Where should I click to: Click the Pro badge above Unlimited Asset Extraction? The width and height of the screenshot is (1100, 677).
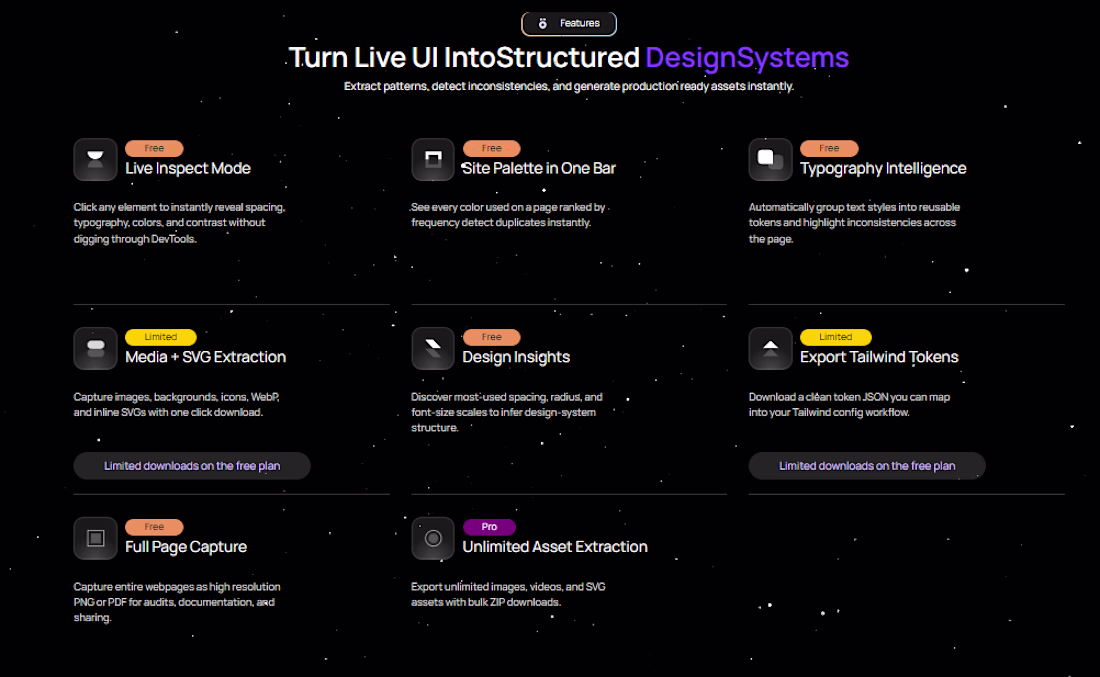(x=489, y=527)
